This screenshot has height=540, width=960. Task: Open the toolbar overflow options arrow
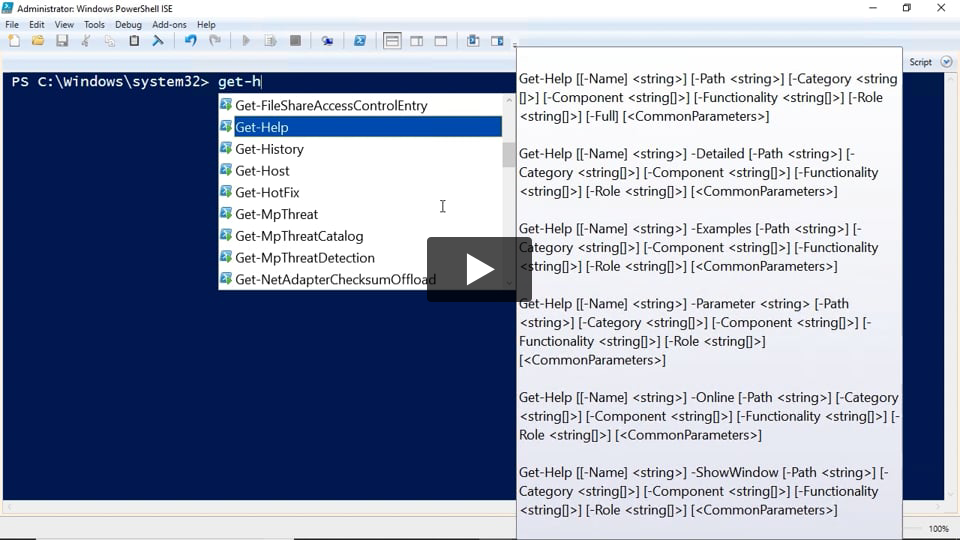tap(515, 44)
